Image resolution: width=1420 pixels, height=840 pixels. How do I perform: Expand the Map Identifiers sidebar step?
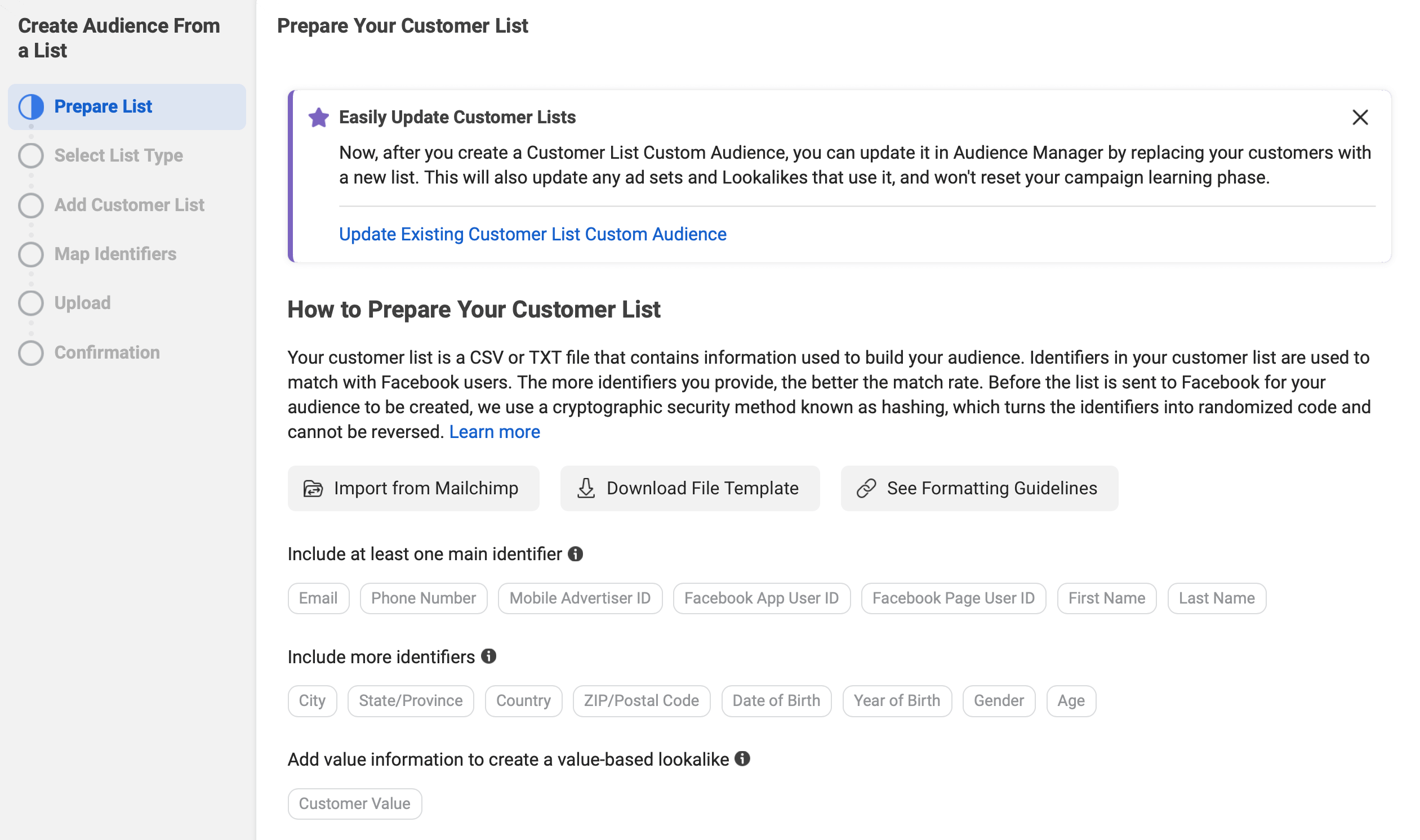(115, 253)
